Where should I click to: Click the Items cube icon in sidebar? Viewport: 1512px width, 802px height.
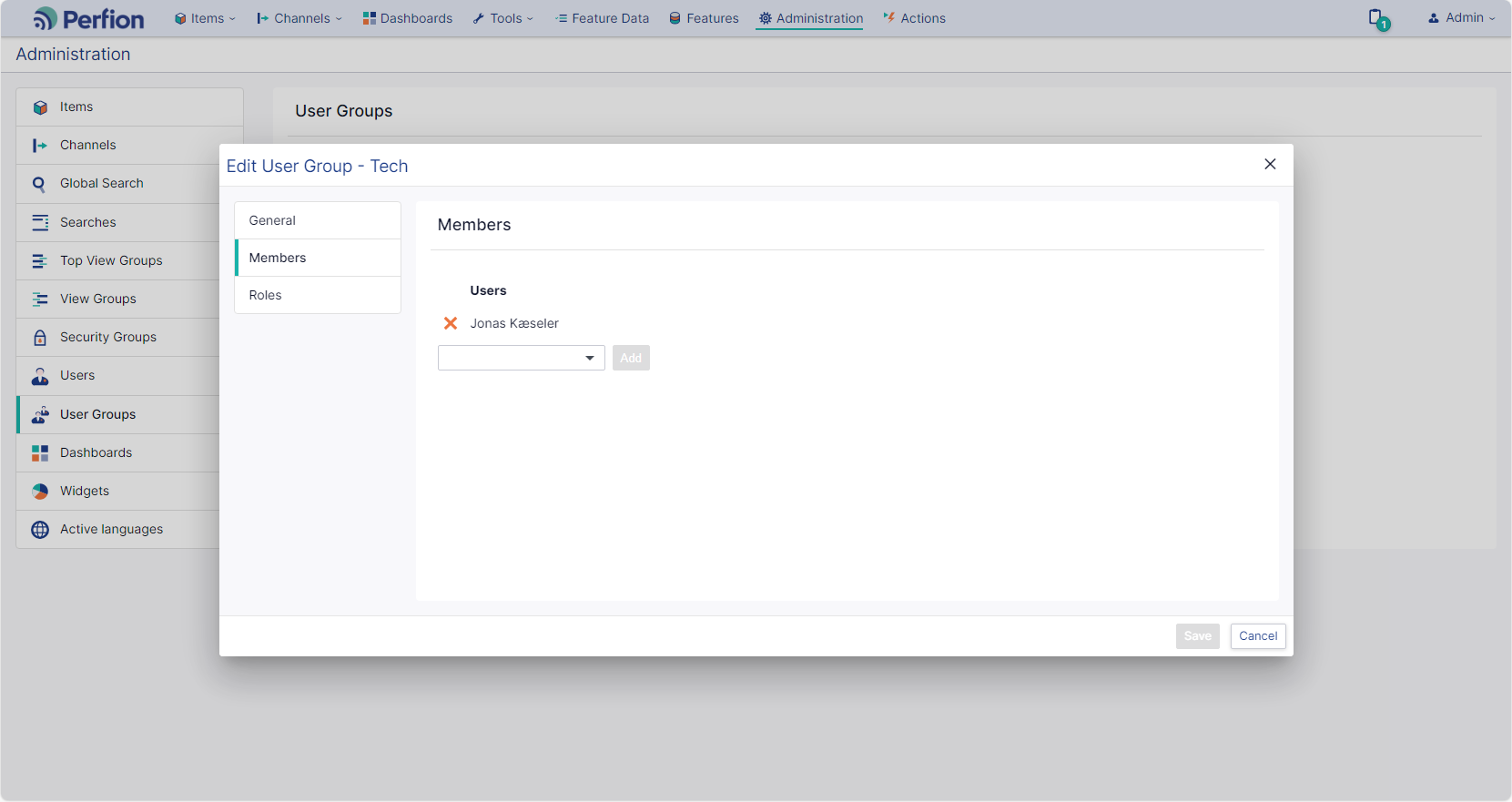point(40,107)
